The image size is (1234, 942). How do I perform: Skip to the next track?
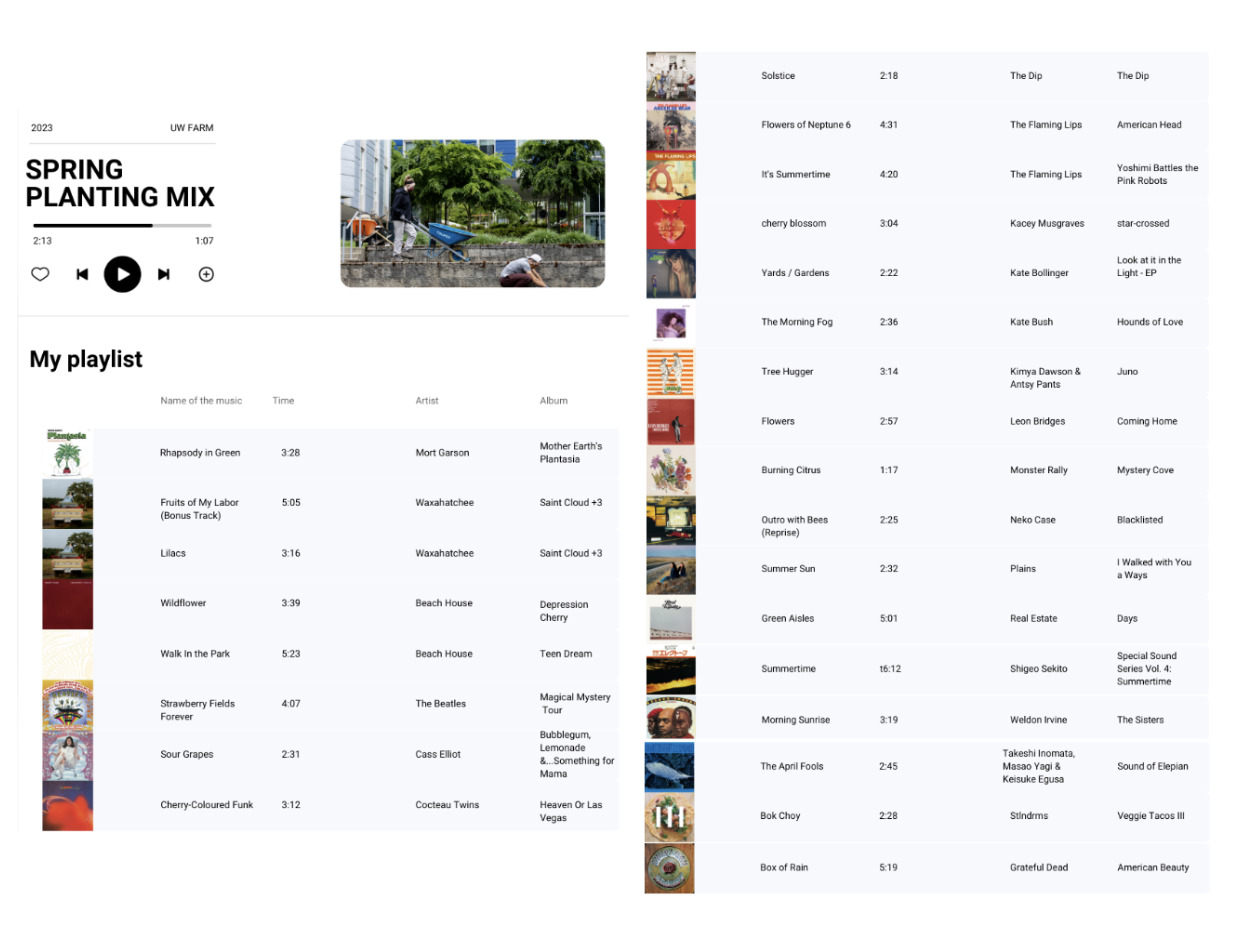click(164, 274)
